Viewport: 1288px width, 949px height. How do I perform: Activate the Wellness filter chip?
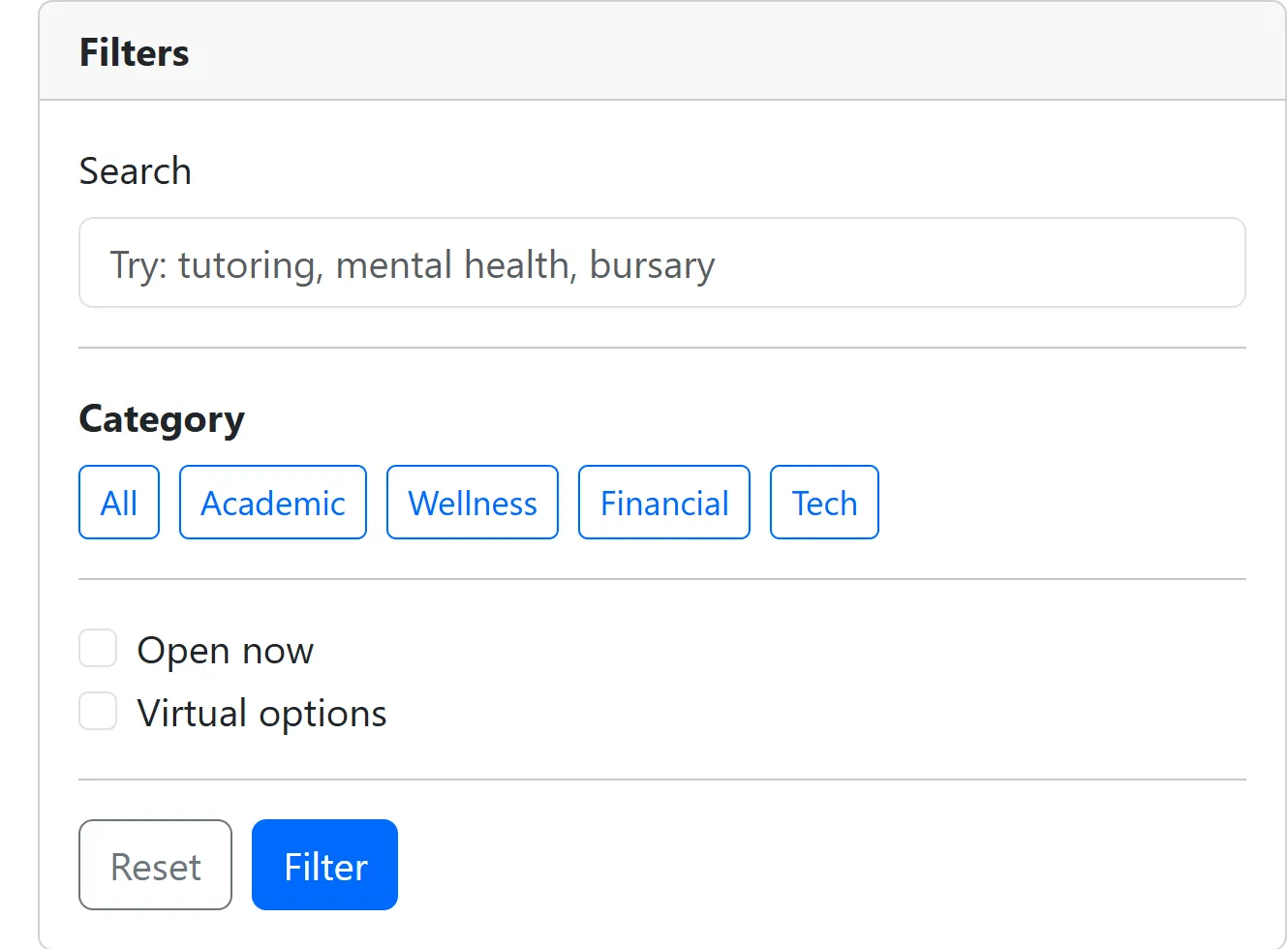(x=472, y=502)
